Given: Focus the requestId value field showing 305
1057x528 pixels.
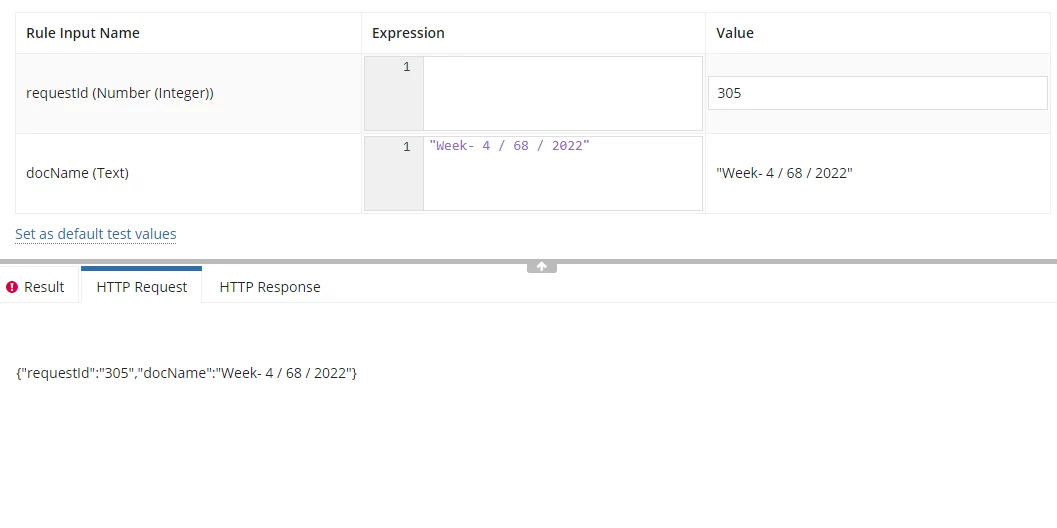Looking at the screenshot, I should (x=878, y=93).
